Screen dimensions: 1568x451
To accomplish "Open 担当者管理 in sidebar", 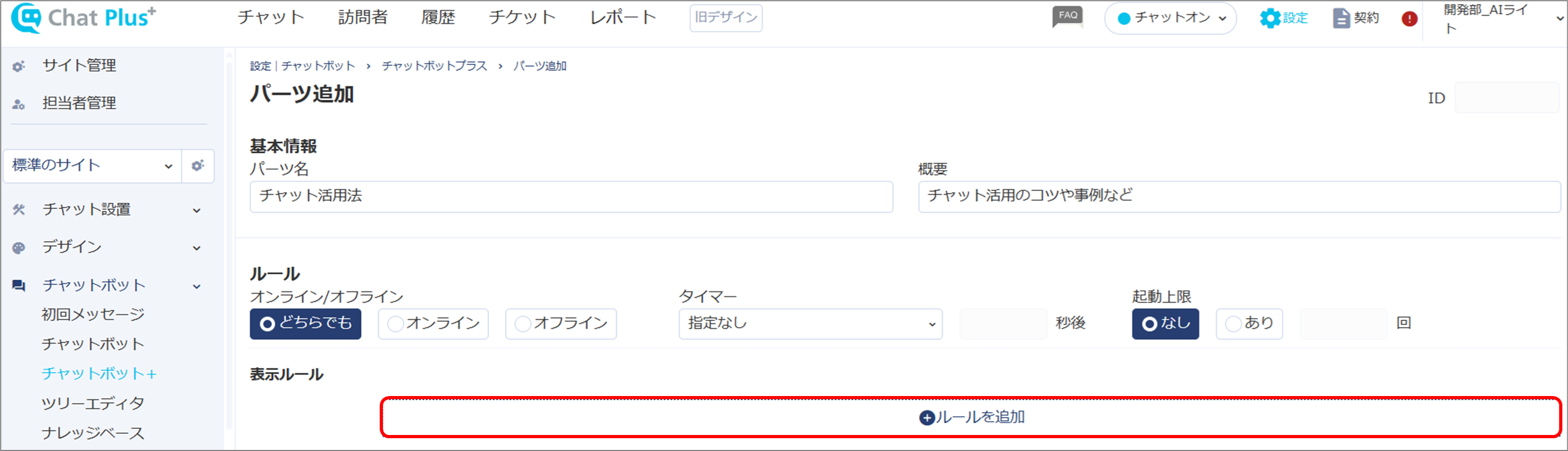I will pyautogui.click(x=79, y=103).
